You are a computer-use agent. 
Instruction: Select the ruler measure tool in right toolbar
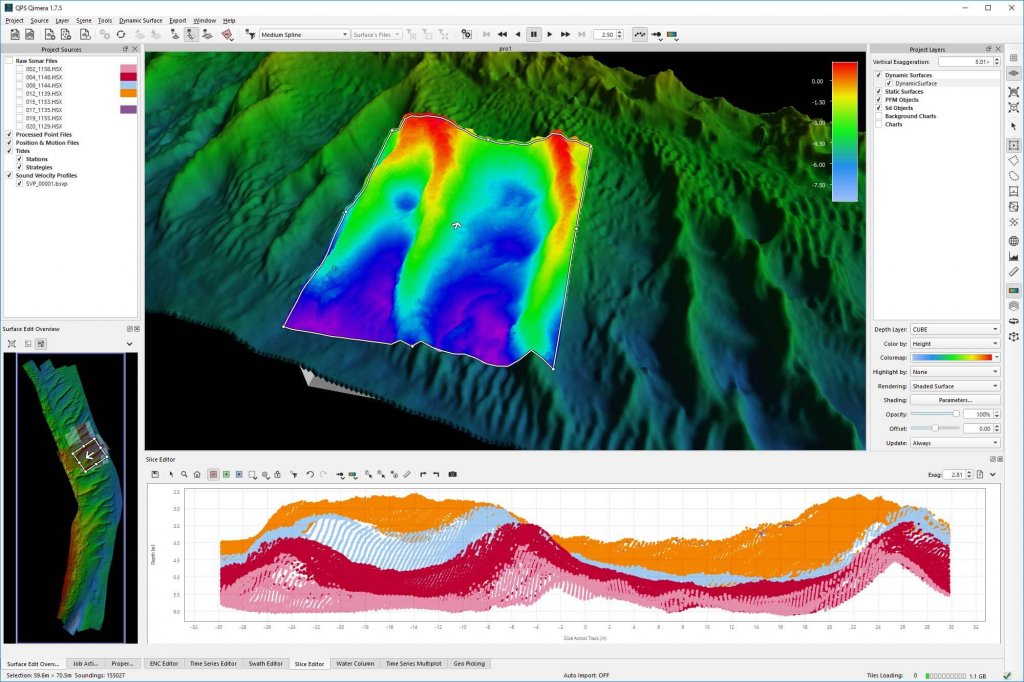point(1013,273)
